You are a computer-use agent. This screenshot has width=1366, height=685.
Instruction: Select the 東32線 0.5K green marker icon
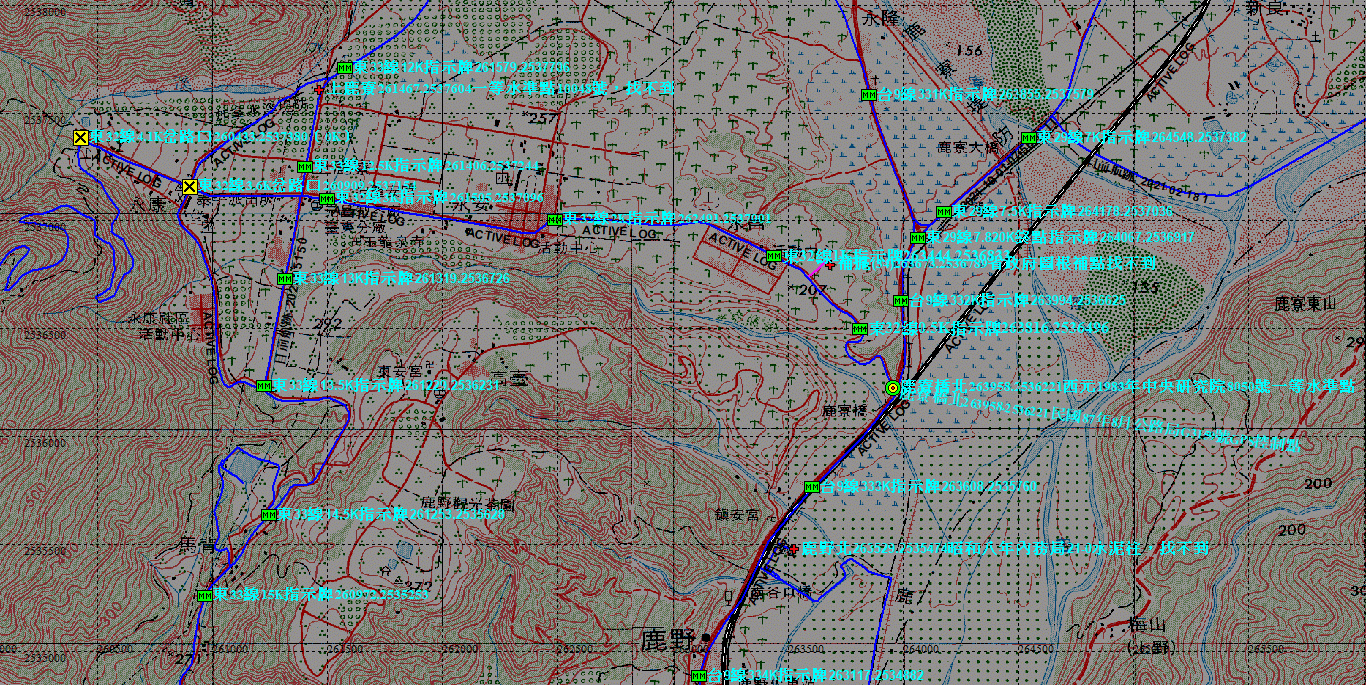click(x=859, y=328)
